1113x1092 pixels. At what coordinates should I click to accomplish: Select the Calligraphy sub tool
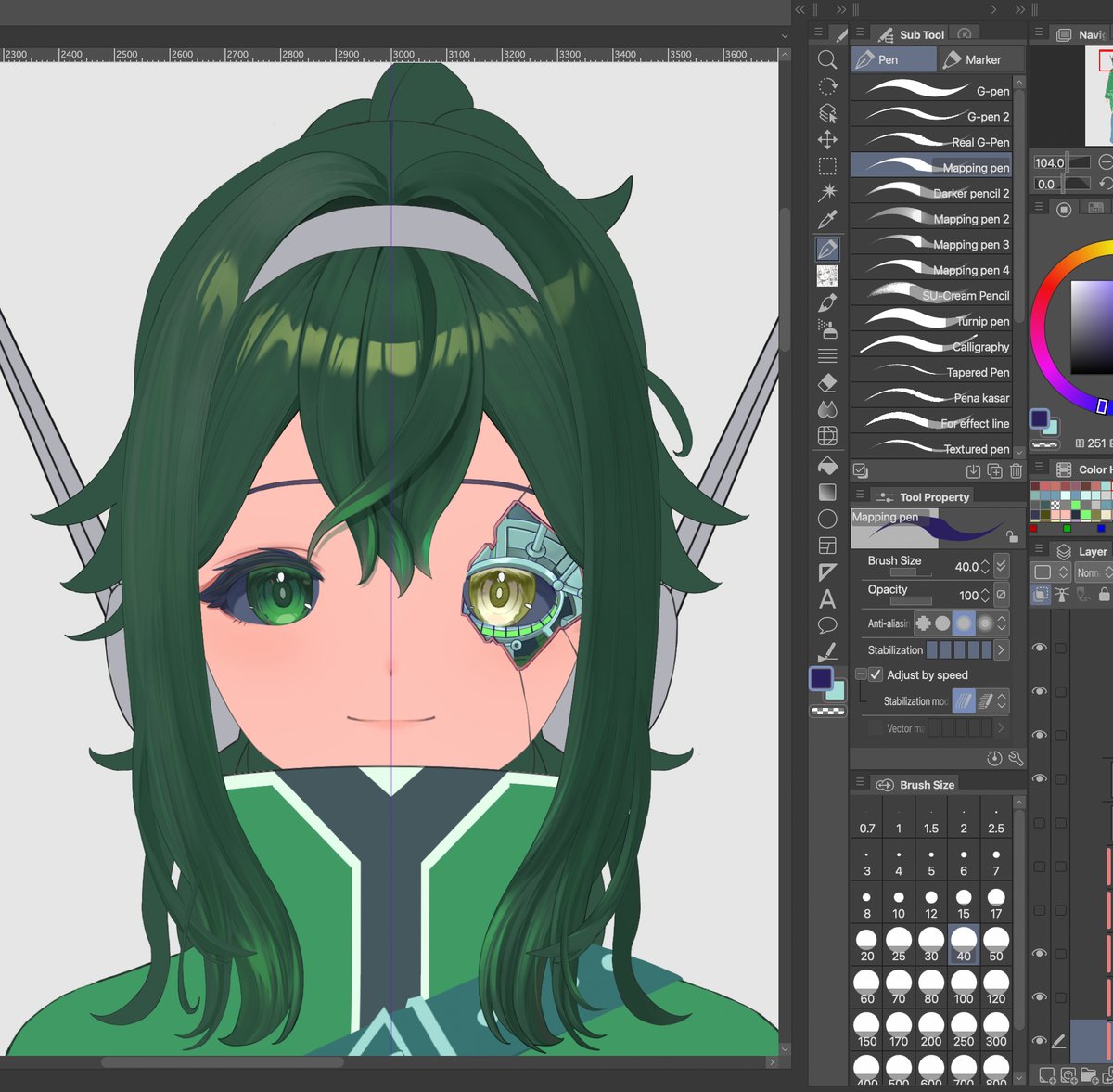coord(931,346)
